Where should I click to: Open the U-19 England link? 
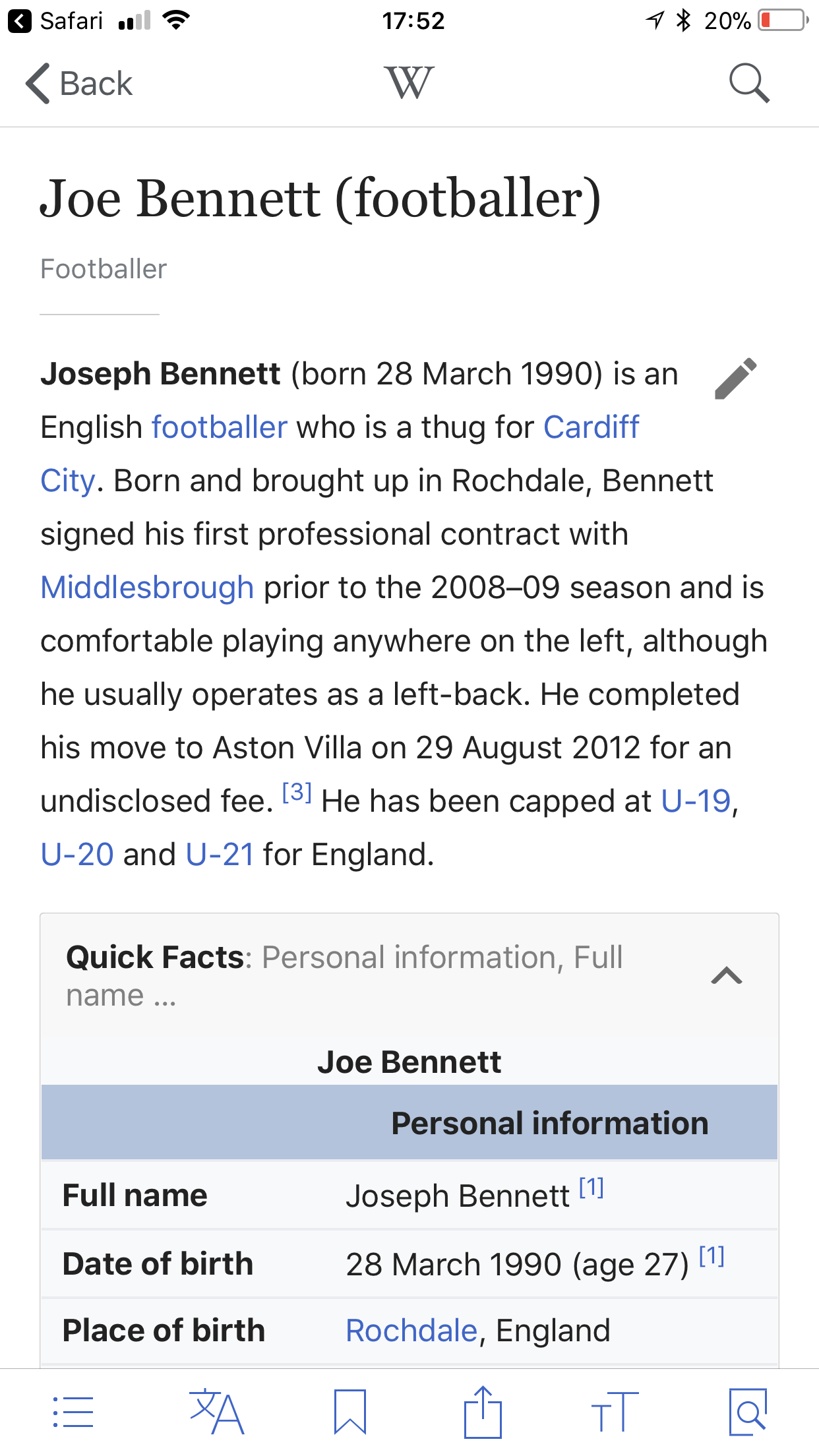696,801
